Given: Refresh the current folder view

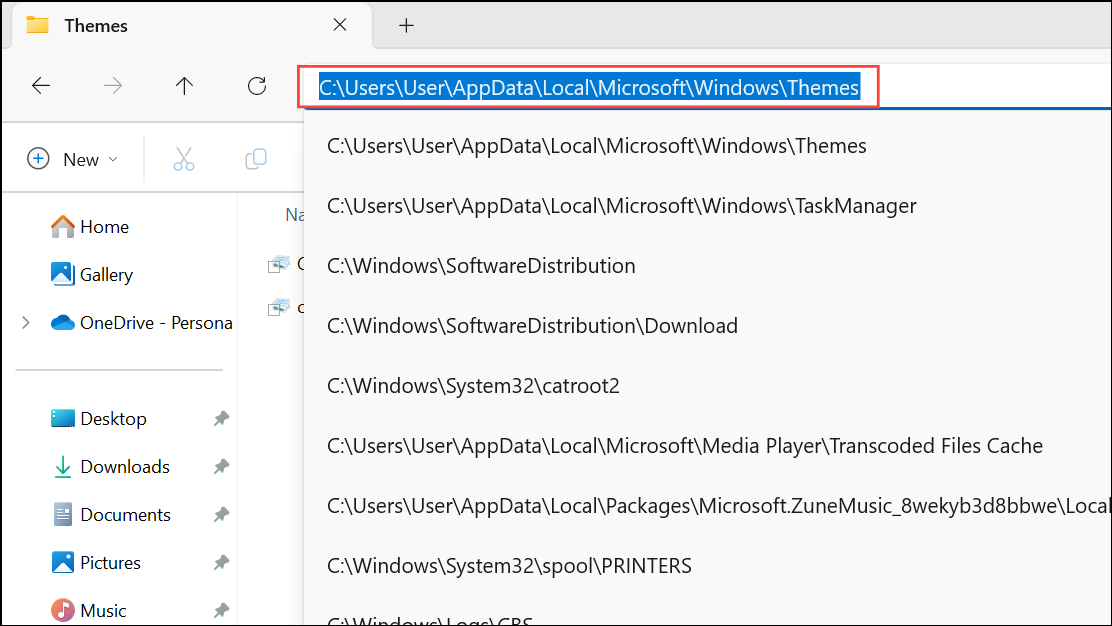Looking at the screenshot, I should click(257, 86).
